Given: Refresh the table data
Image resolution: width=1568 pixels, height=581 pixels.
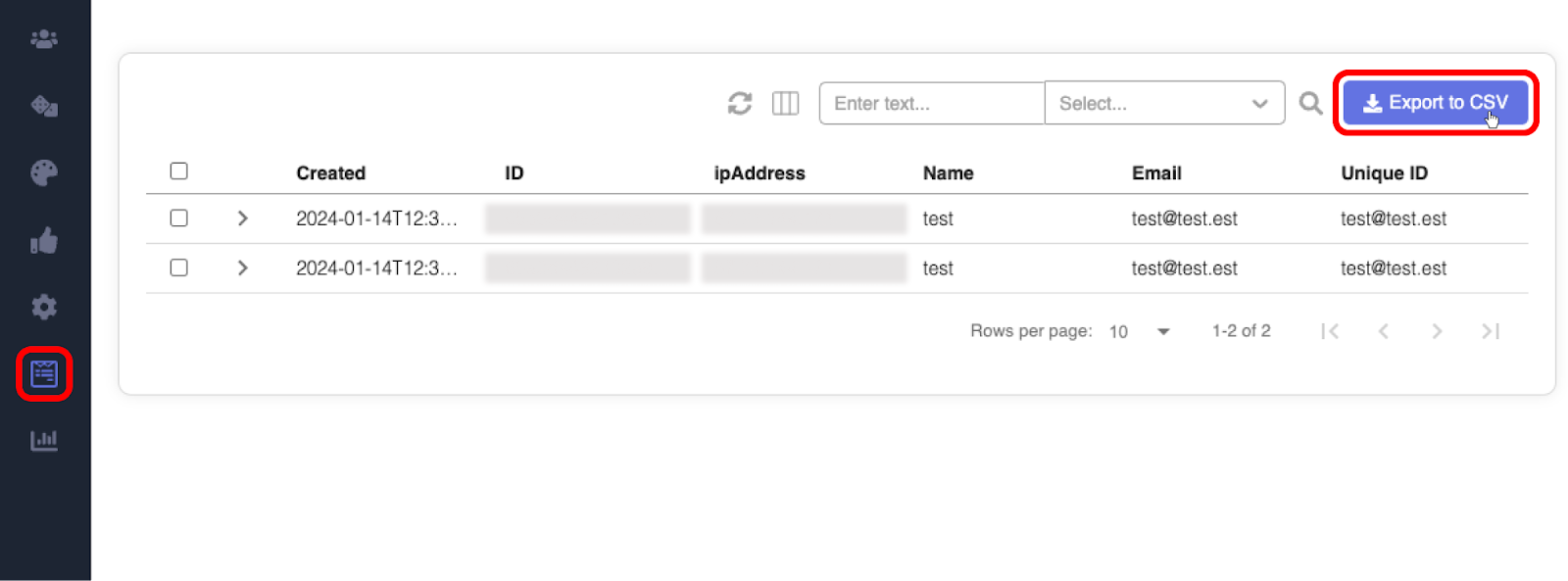Looking at the screenshot, I should [x=740, y=103].
